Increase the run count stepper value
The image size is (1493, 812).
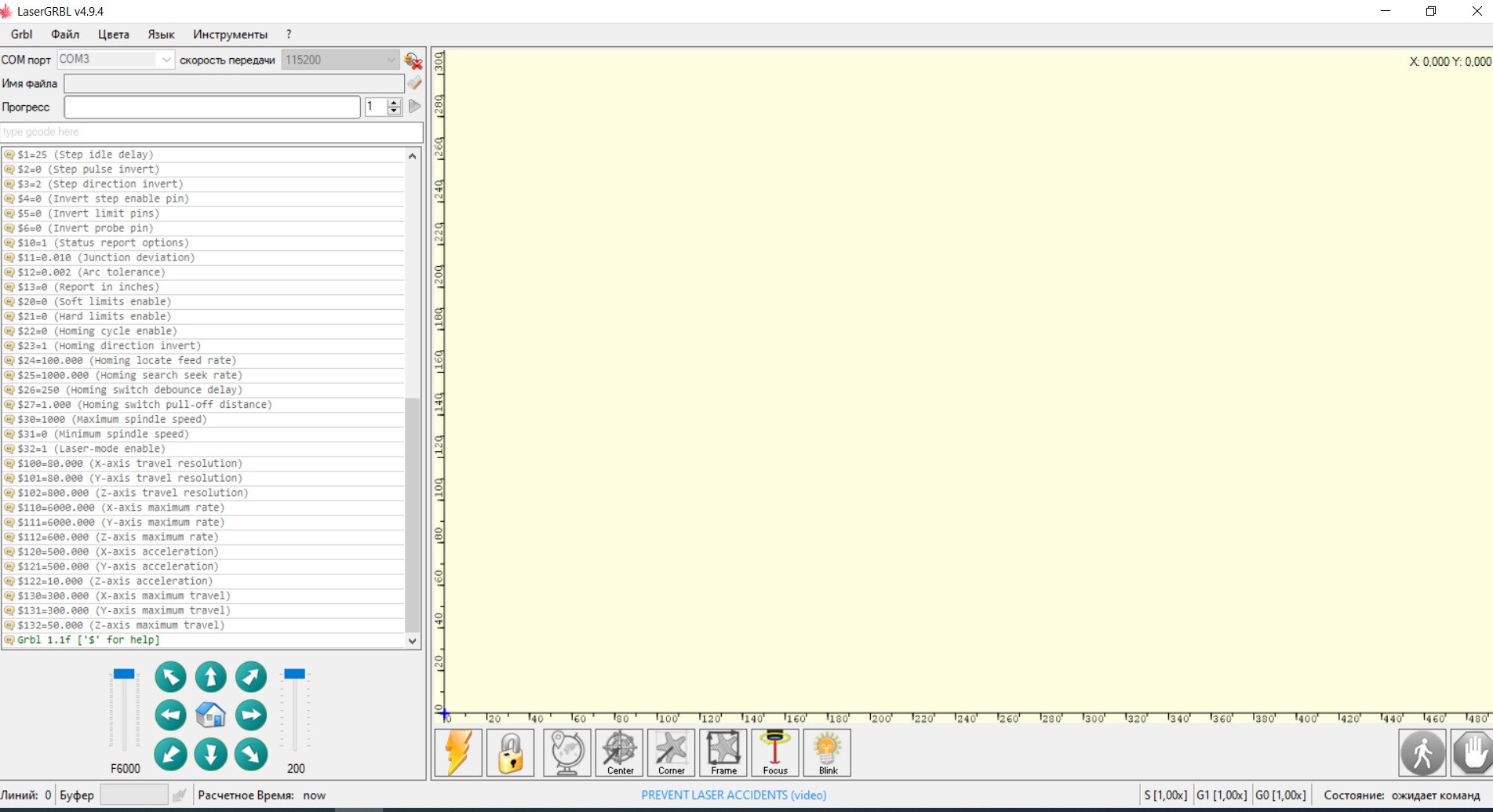click(395, 102)
